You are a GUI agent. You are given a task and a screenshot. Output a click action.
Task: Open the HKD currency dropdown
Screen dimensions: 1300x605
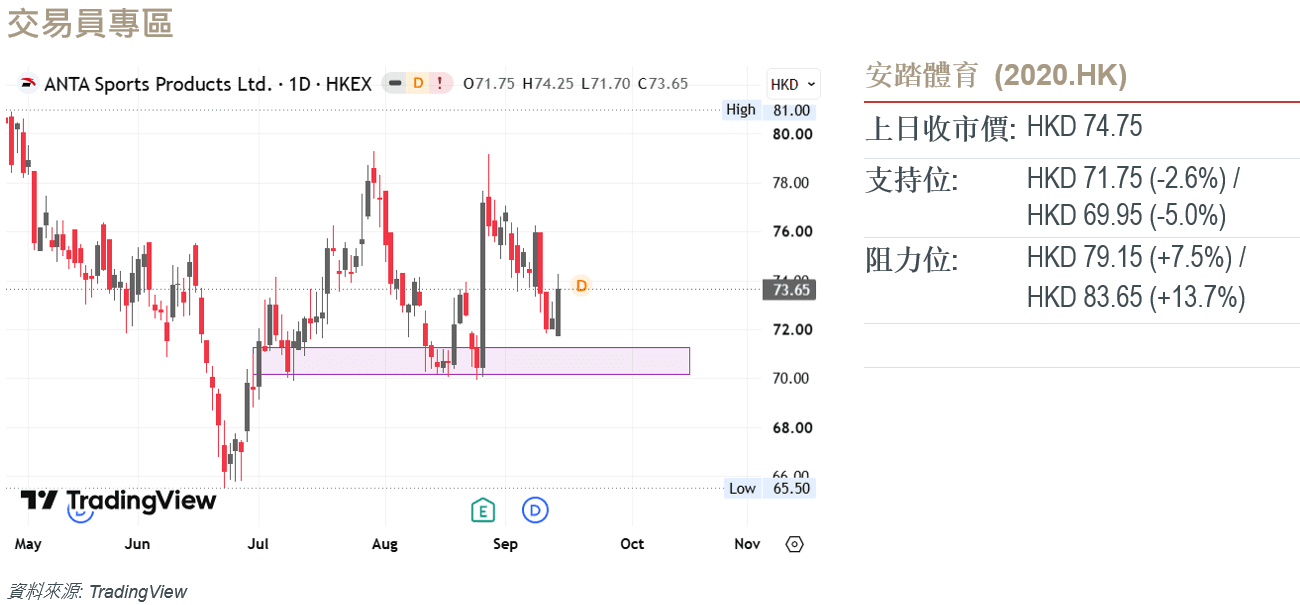(x=793, y=84)
